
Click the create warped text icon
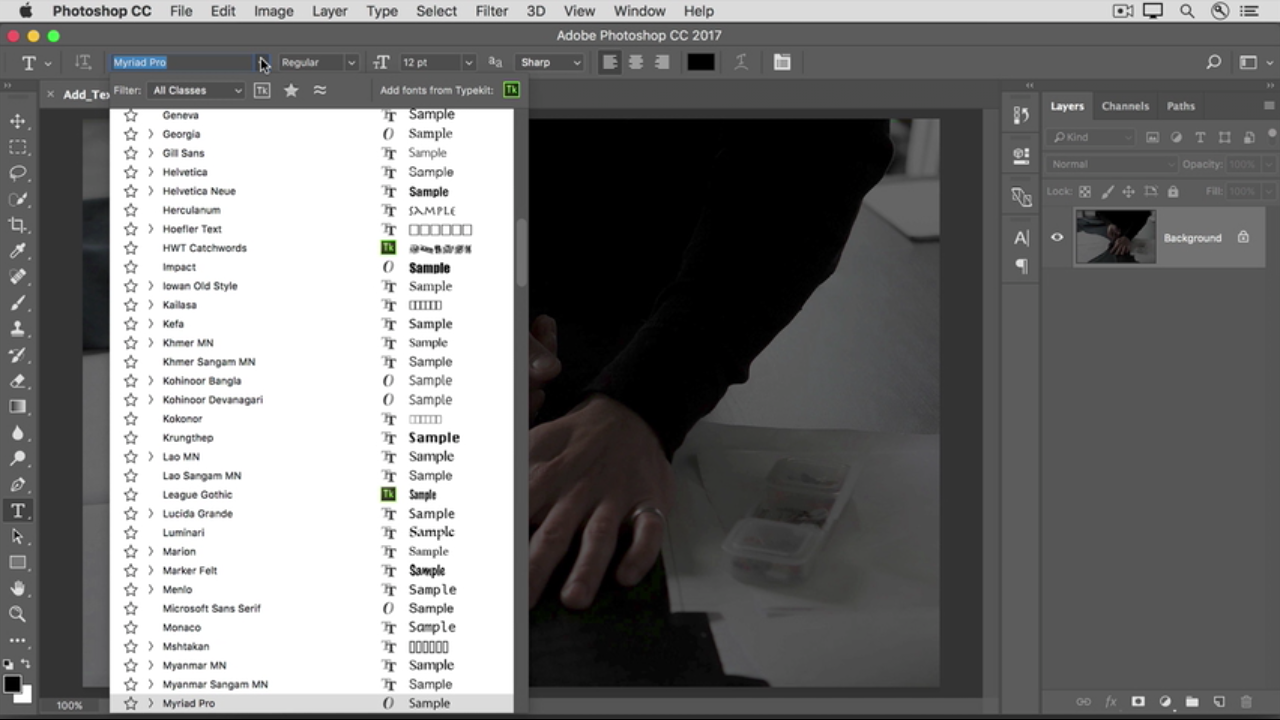tap(741, 62)
